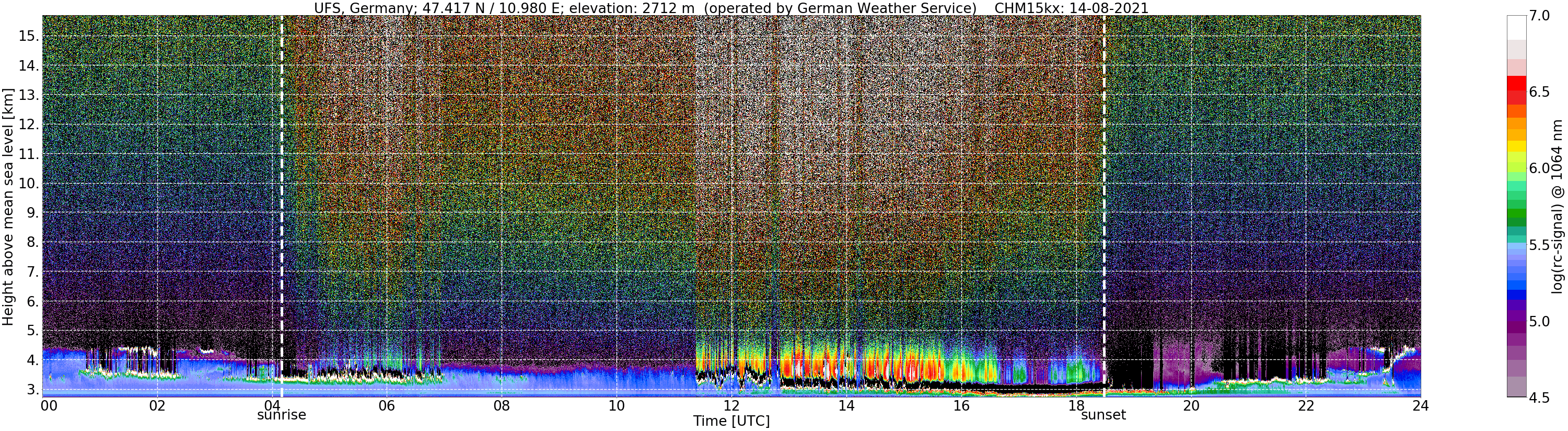Click the '4.' height tick label
The width and height of the screenshot is (1568, 431).
pos(32,360)
